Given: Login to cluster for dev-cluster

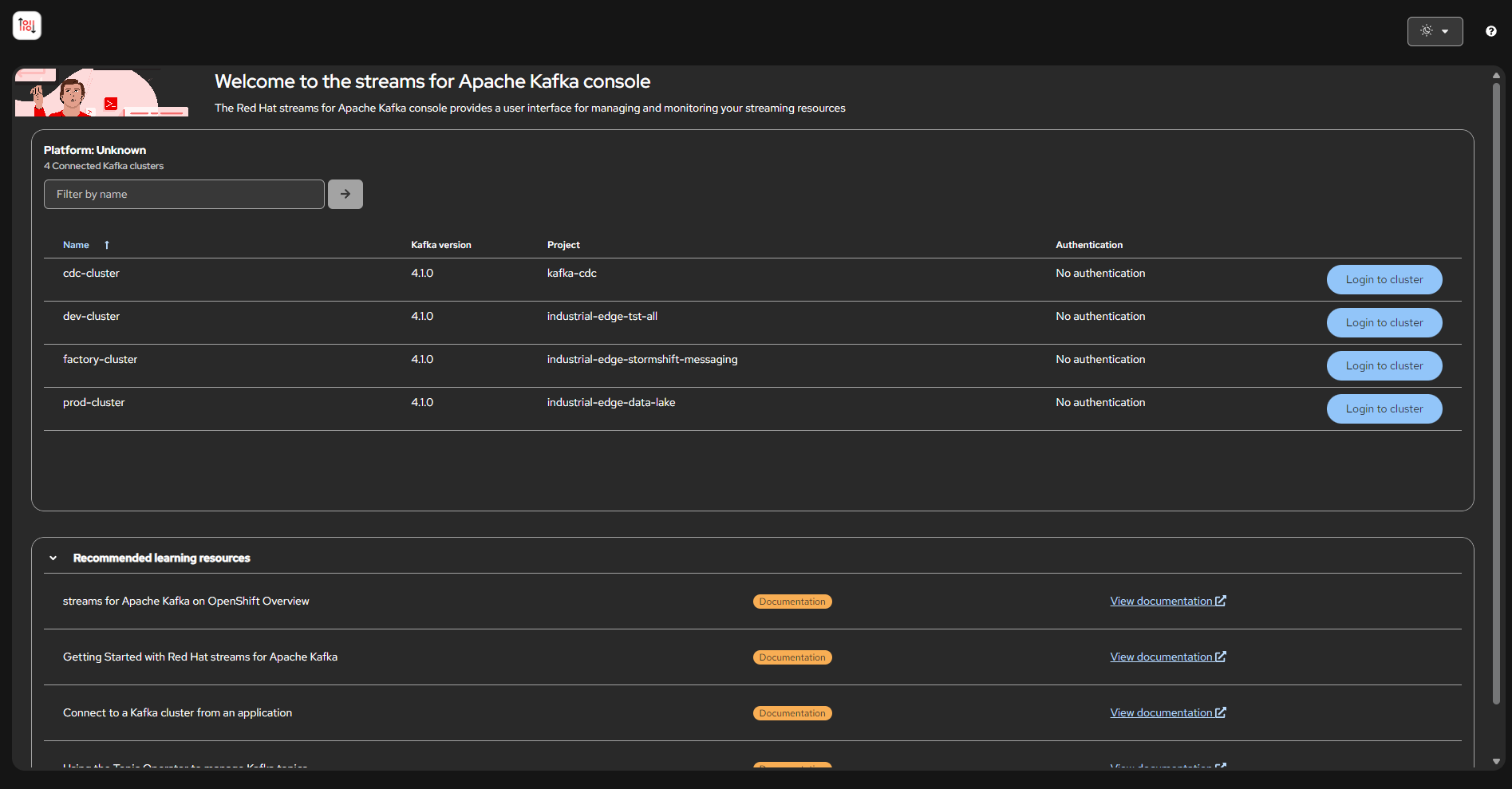Looking at the screenshot, I should click(x=1384, y=322).
